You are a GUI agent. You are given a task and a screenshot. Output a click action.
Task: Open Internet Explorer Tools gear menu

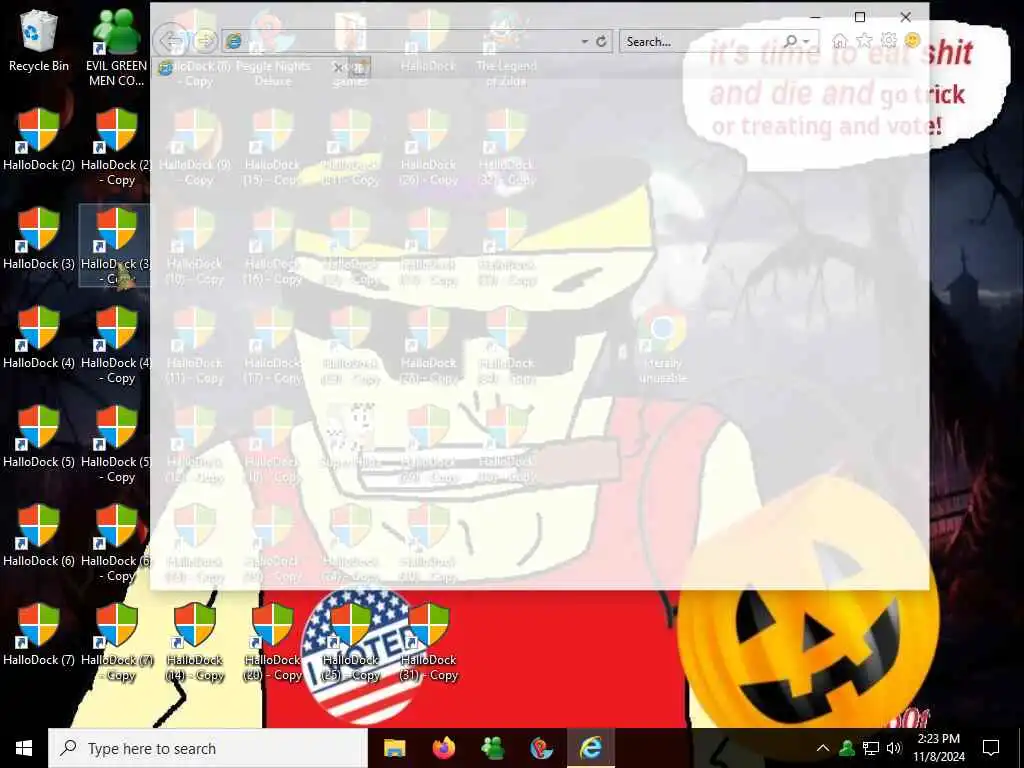tap(888, 41)
